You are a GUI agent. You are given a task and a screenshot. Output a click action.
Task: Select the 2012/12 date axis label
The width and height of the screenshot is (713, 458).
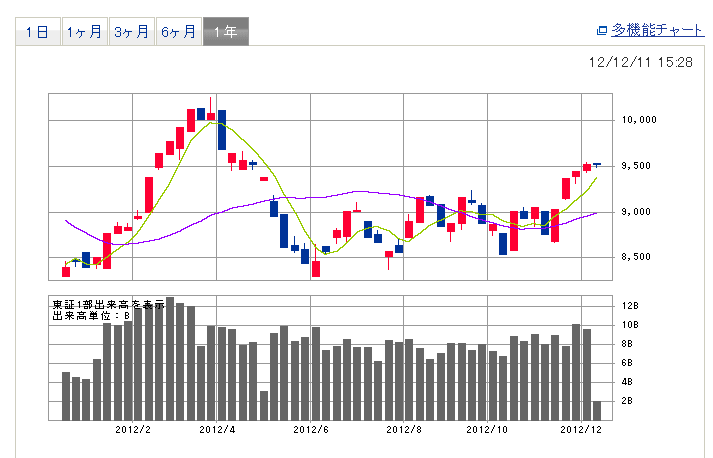tap(582, 429)
